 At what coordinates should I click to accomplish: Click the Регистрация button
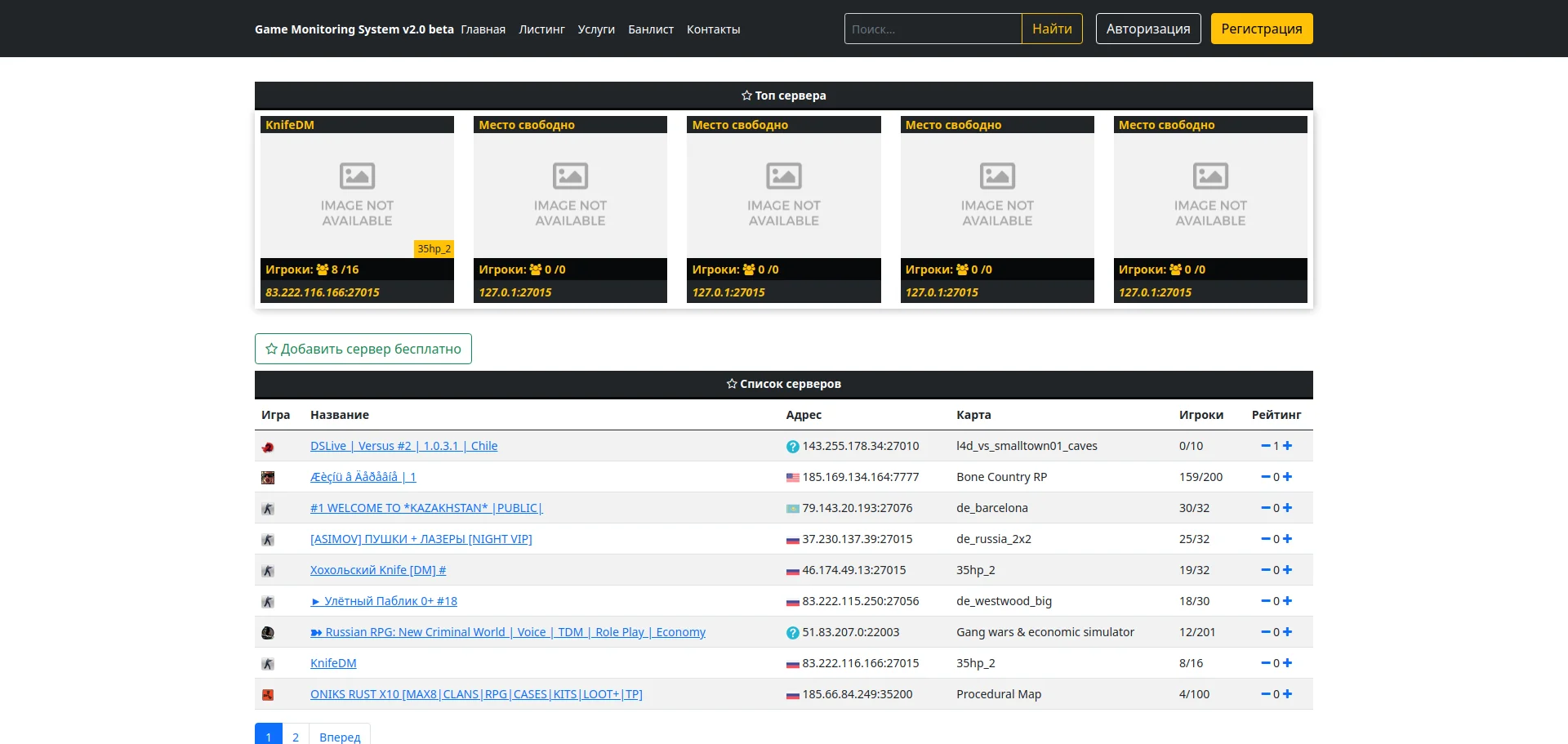1261,29
